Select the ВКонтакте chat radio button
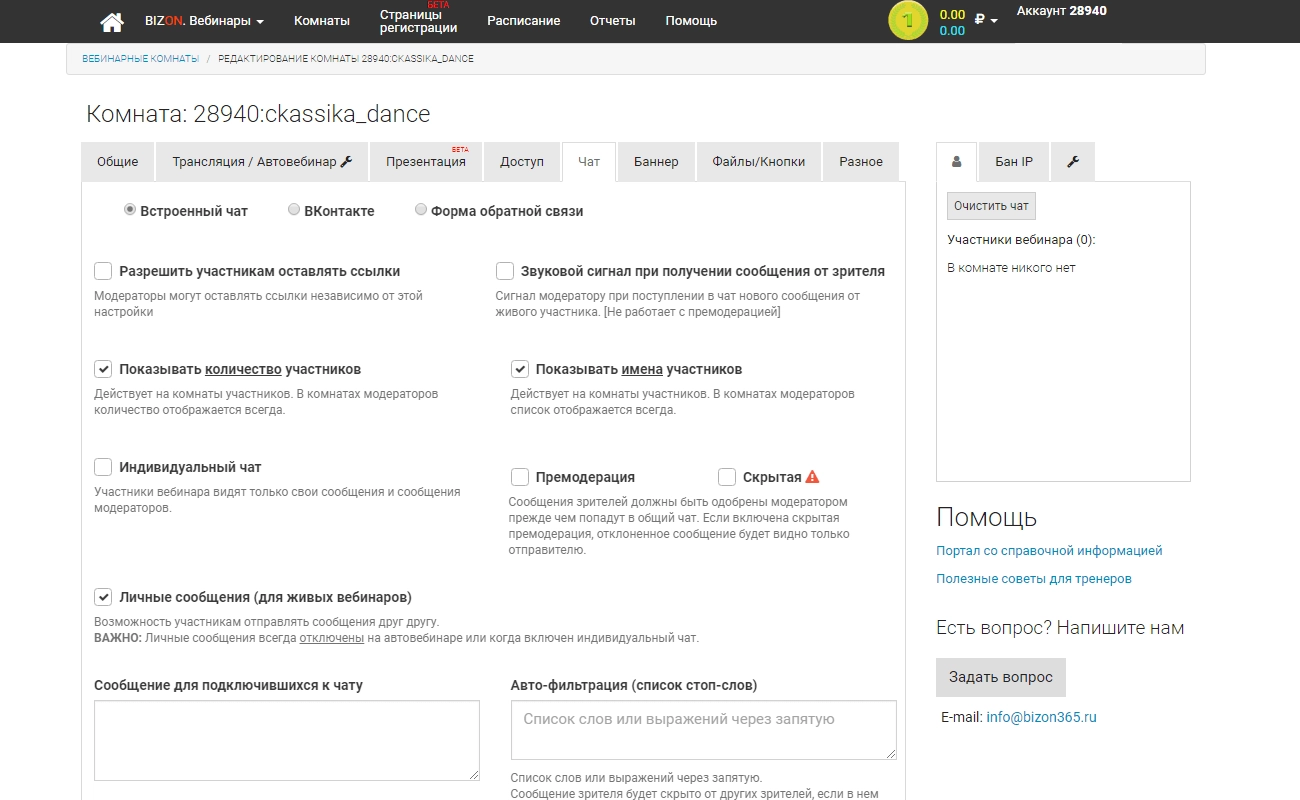This screenshot has width=1300, height=800. (294, 210)
